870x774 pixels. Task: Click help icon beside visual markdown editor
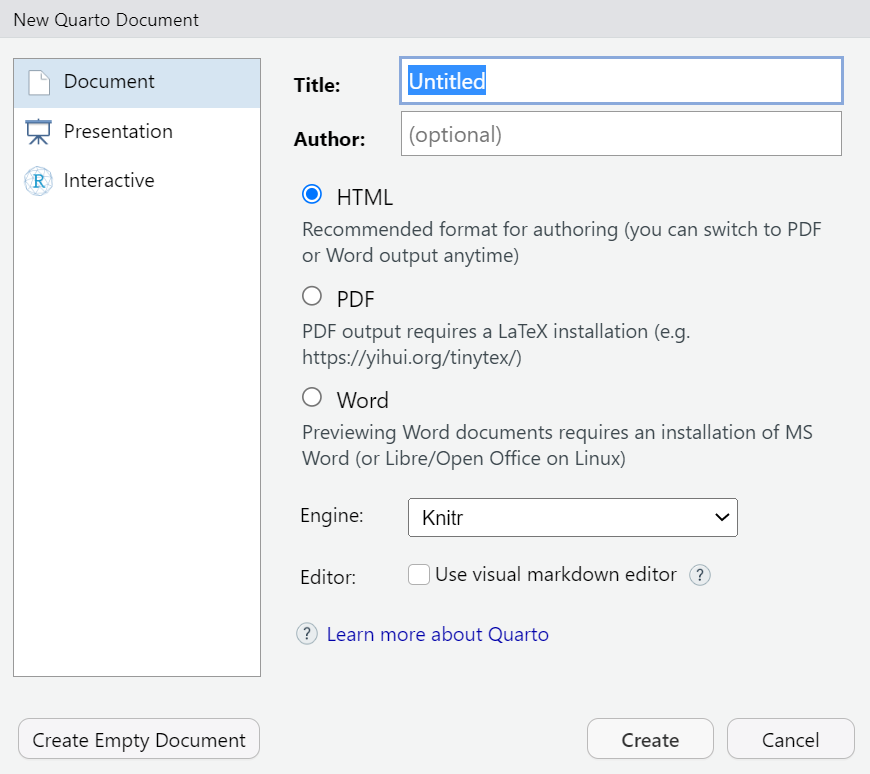pos(700,575)
